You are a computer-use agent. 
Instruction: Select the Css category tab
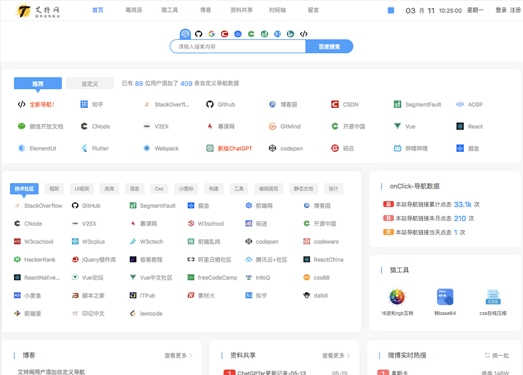[x=159, y=189]
